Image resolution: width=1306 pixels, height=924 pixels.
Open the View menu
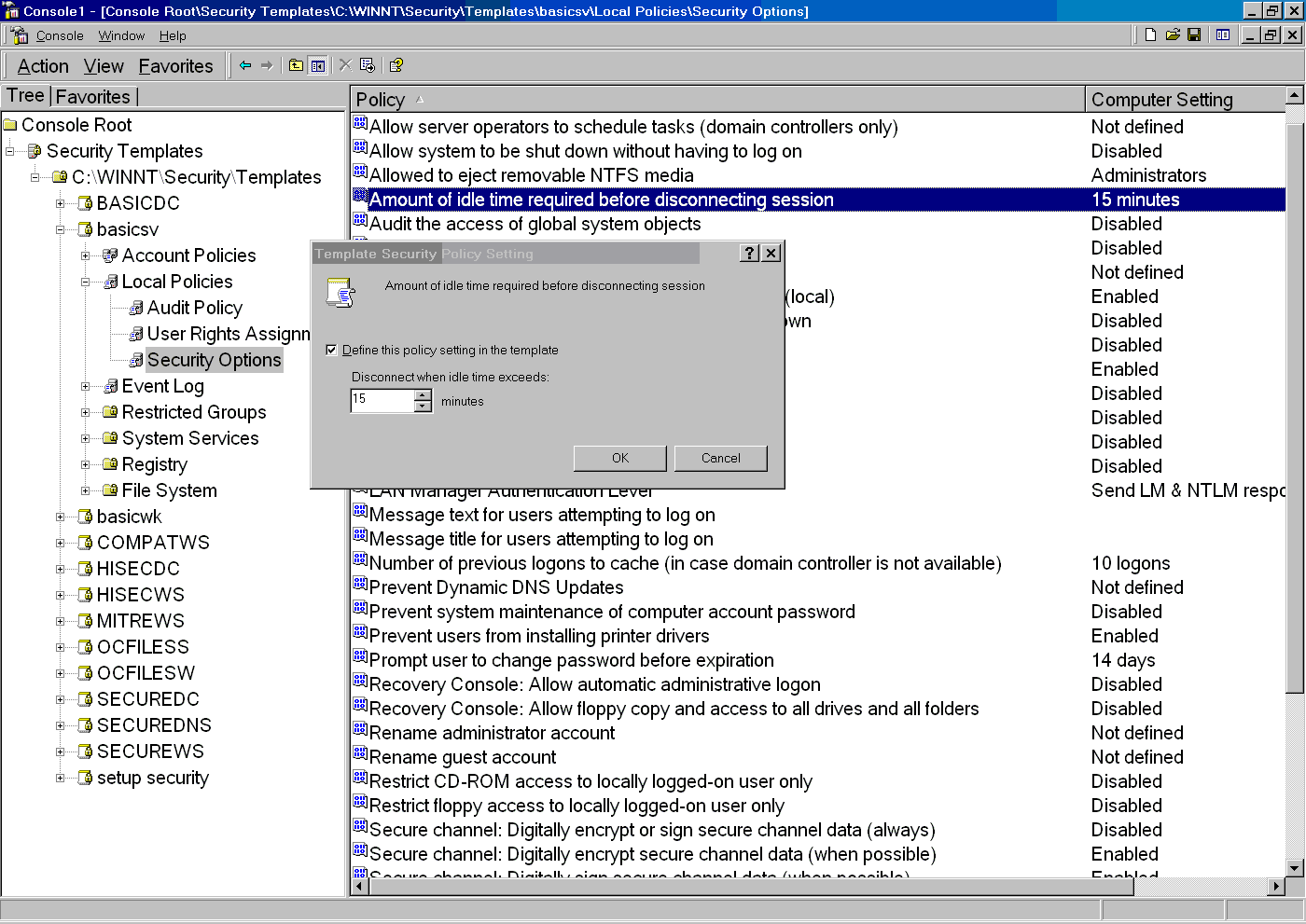pyautogui.click(x=104, y=66)
